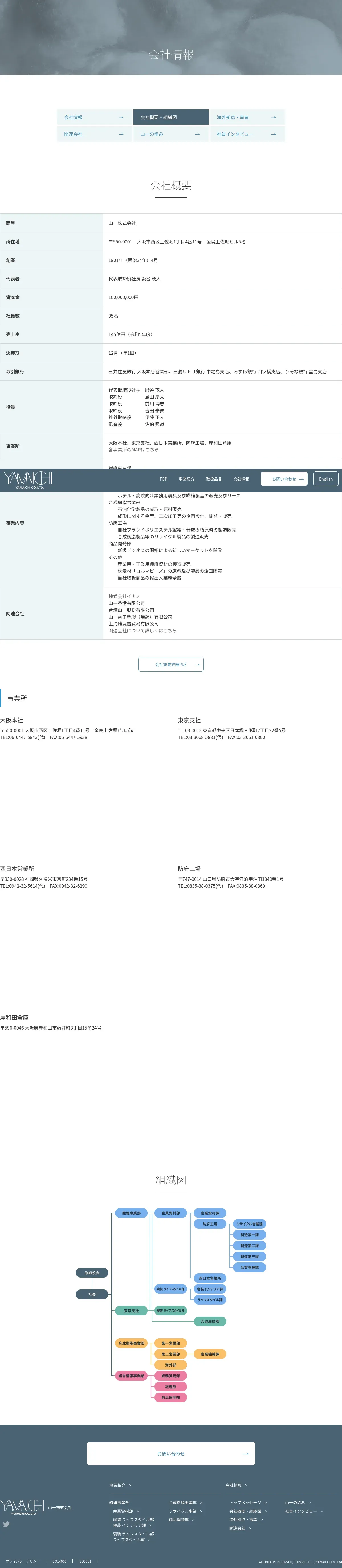Click the 防府工場 node in the org chart
Screen dimensions: 342x1568
coord(210,1224)
